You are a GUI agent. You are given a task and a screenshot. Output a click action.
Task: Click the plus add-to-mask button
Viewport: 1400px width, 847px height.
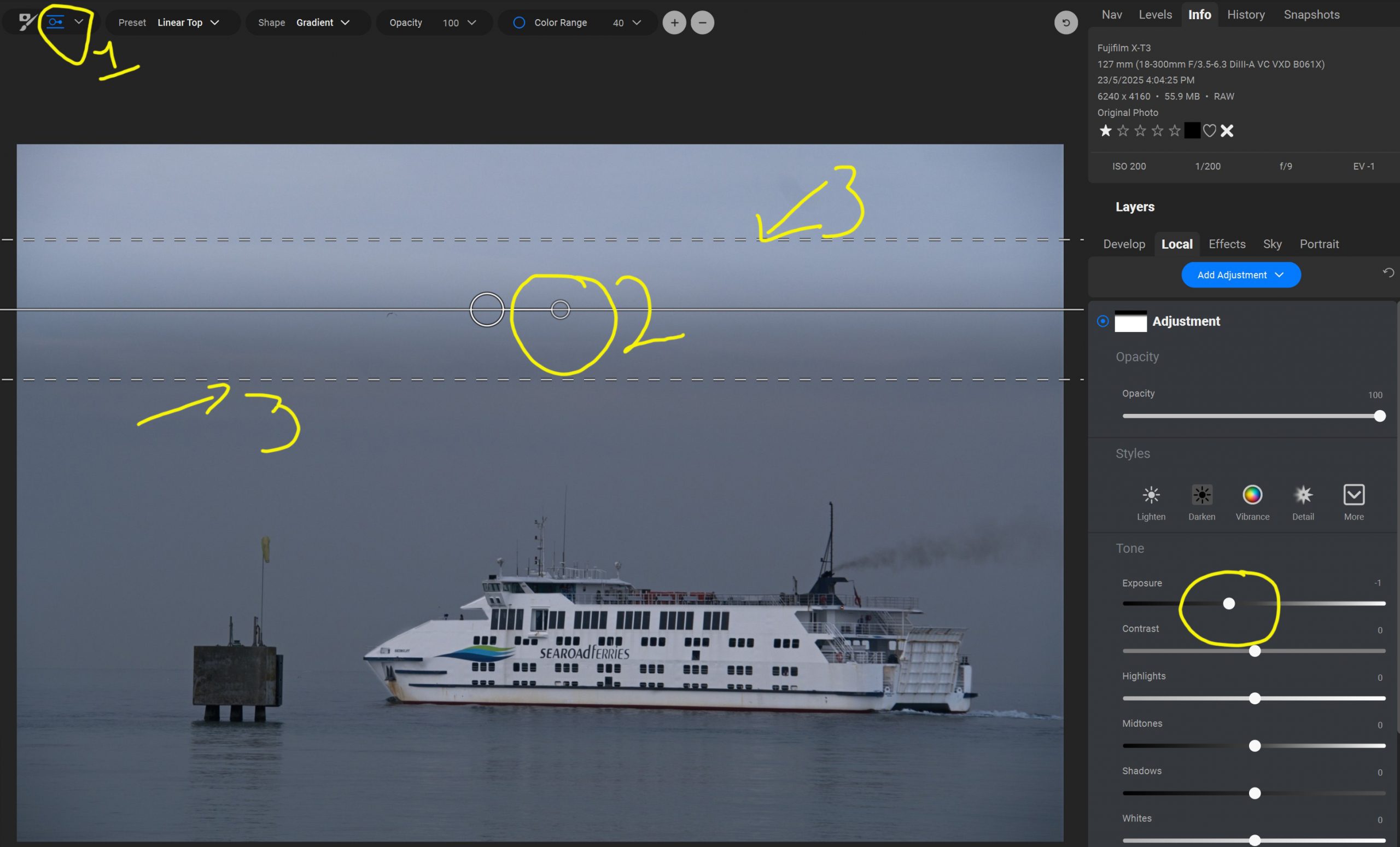tap(674, 23)
